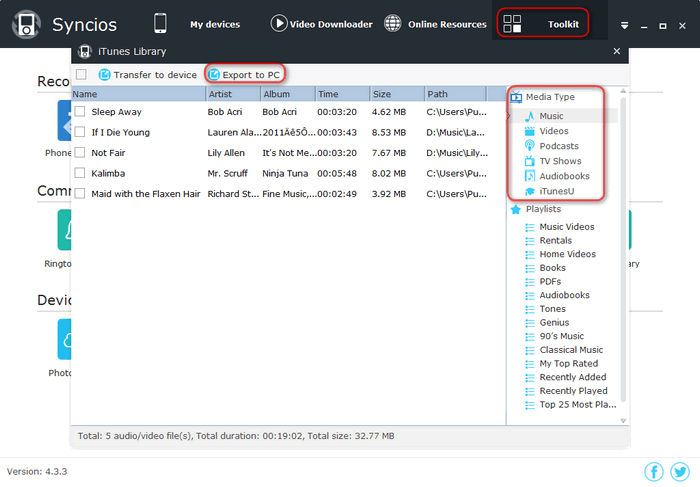Open Syncios Facebook page icon
This screenshot has width=700, height=487.
tap(654, 471)
